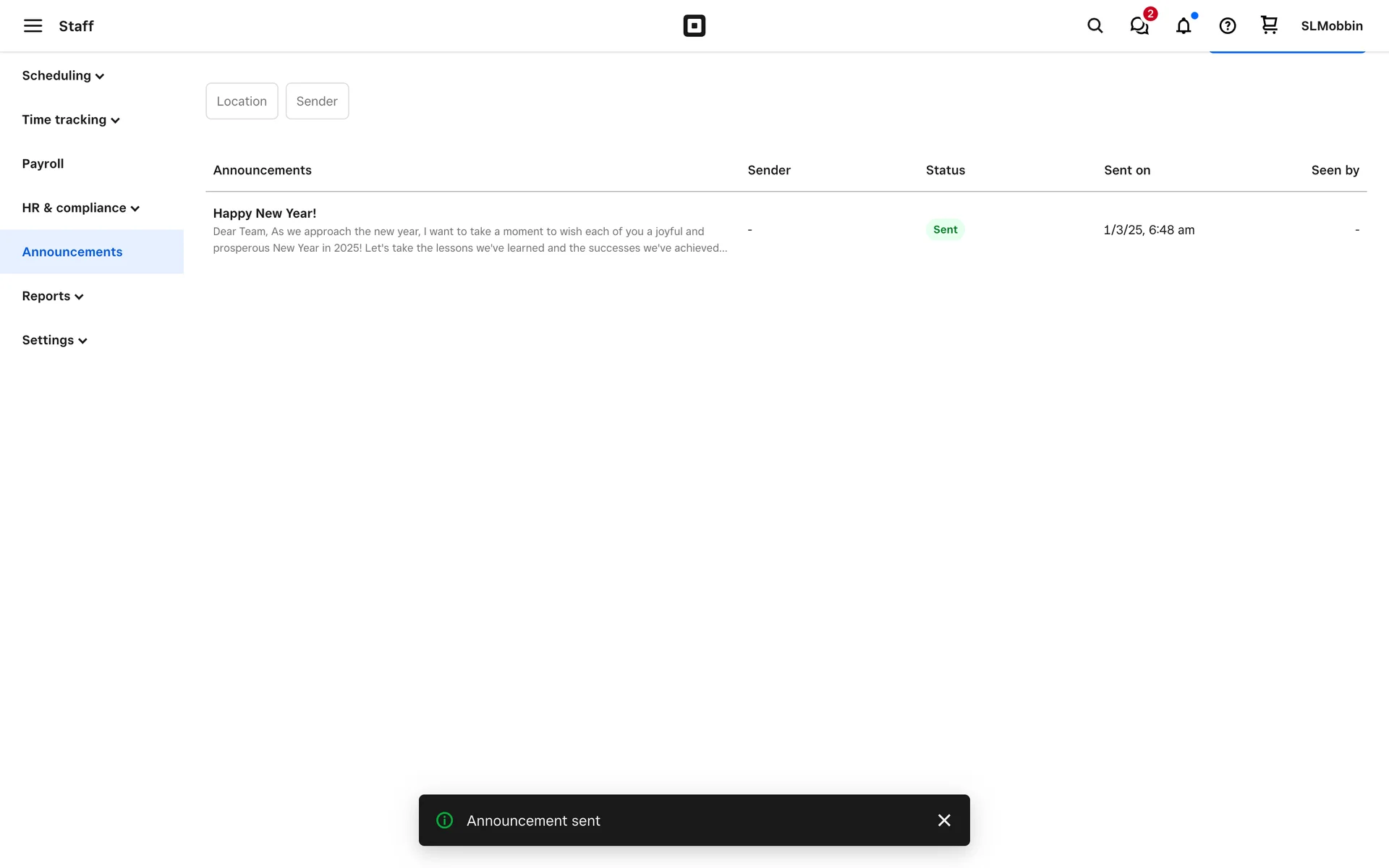Click the green info icon in toast
This screenshot has height=868, width=1389.
pos(445,820)
